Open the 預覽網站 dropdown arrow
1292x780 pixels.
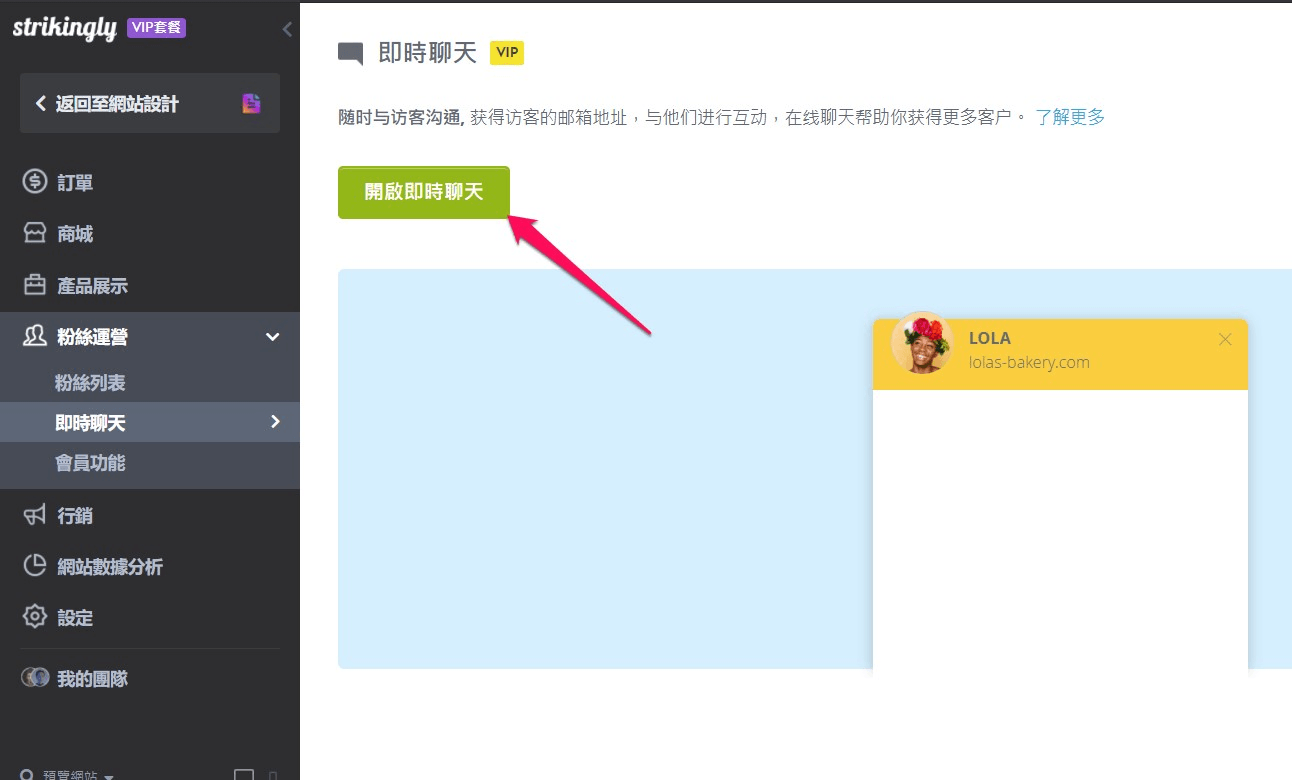coord(110,775)
